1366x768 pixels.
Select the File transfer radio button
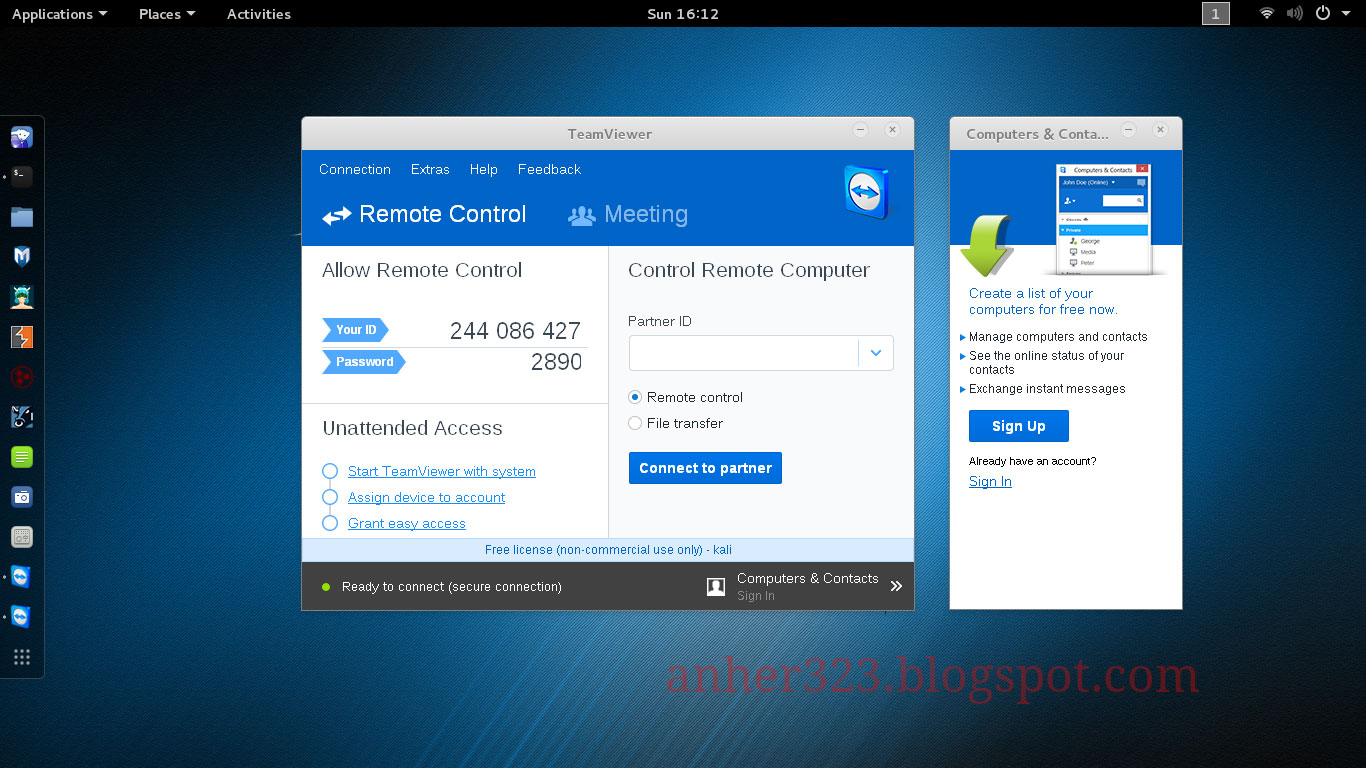point(635,423)
